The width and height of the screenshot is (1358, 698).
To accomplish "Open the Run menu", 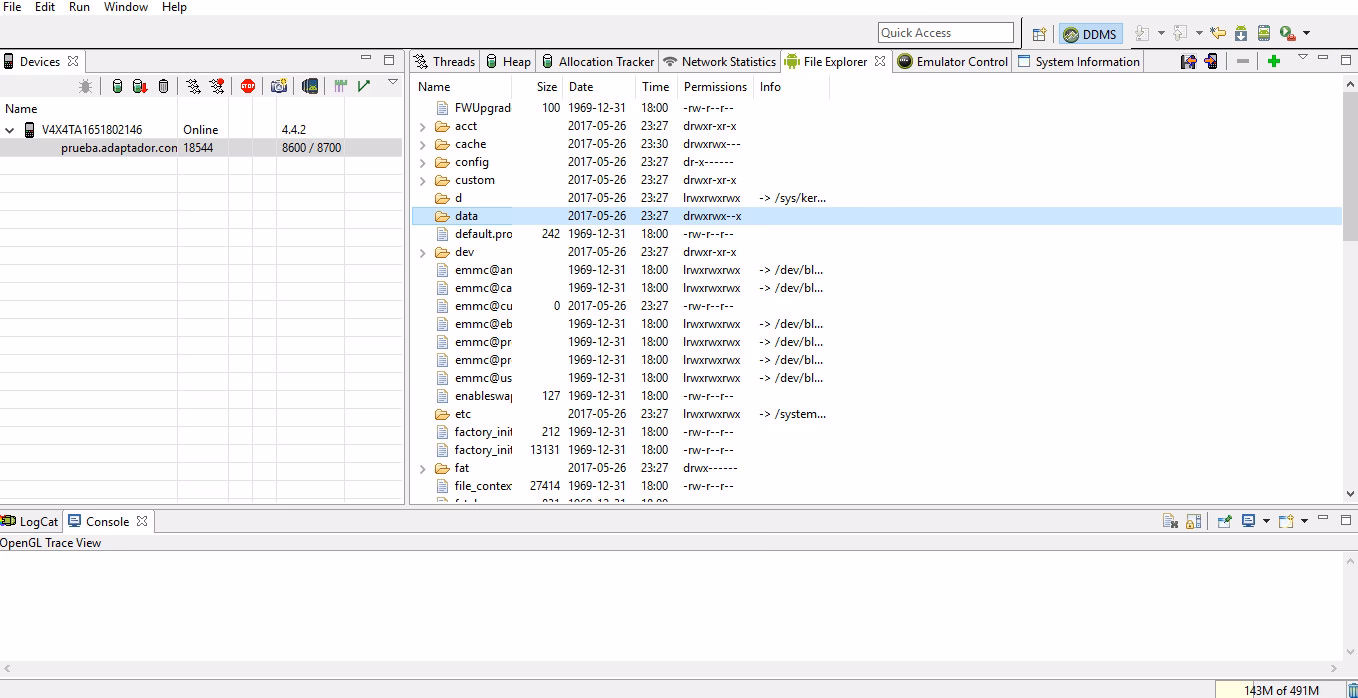I will point(79,7).
